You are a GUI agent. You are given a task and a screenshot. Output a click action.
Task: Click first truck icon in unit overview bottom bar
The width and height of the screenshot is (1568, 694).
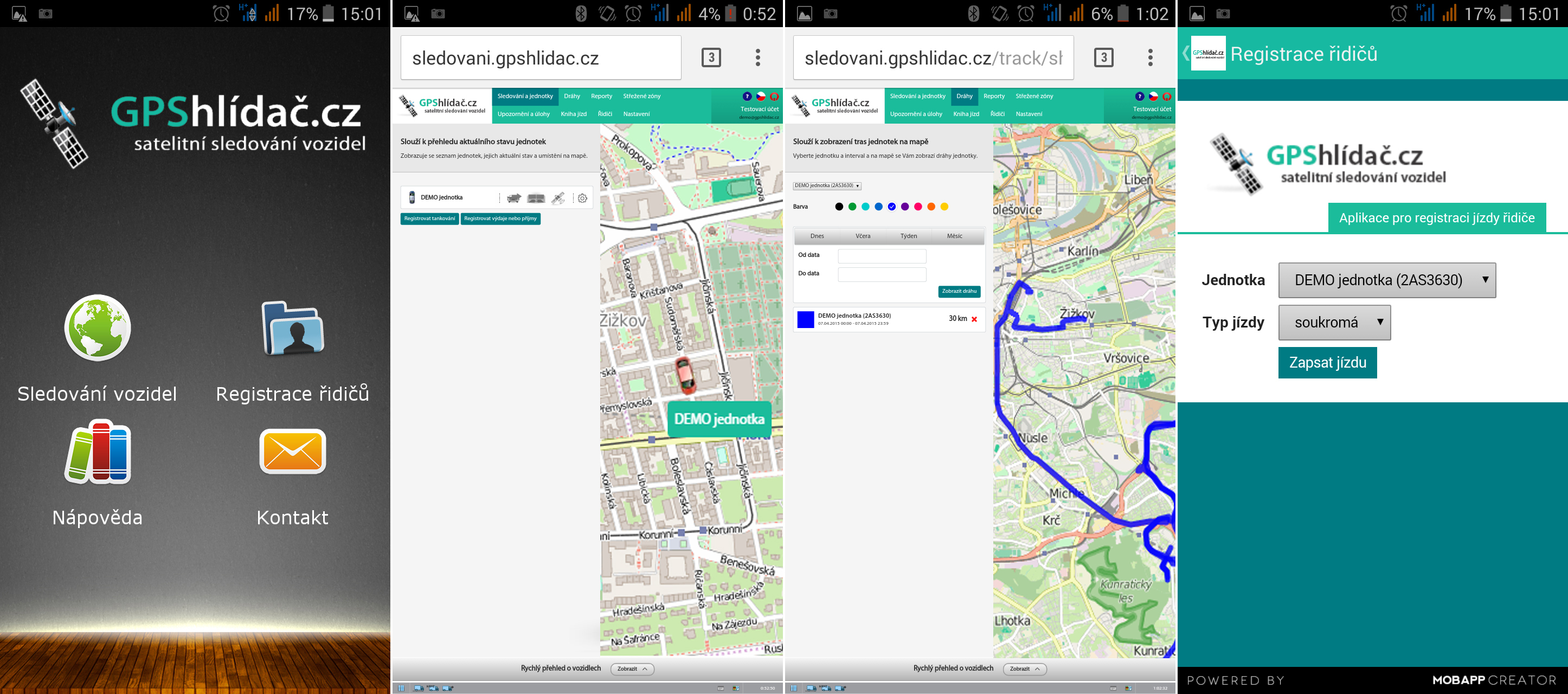(x=418, y=688)
